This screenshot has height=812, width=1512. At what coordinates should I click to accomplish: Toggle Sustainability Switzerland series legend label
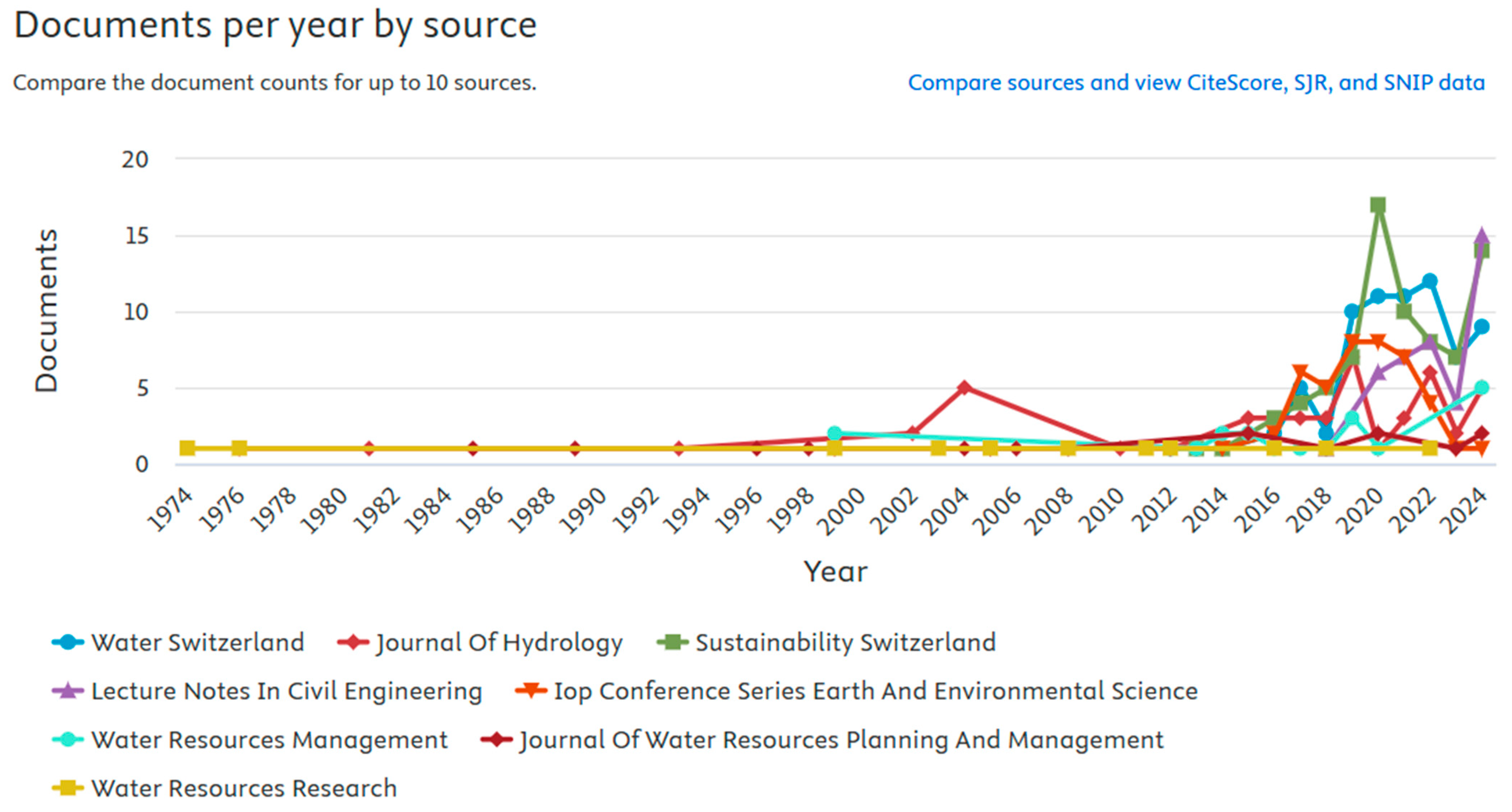tap(845, 642)
